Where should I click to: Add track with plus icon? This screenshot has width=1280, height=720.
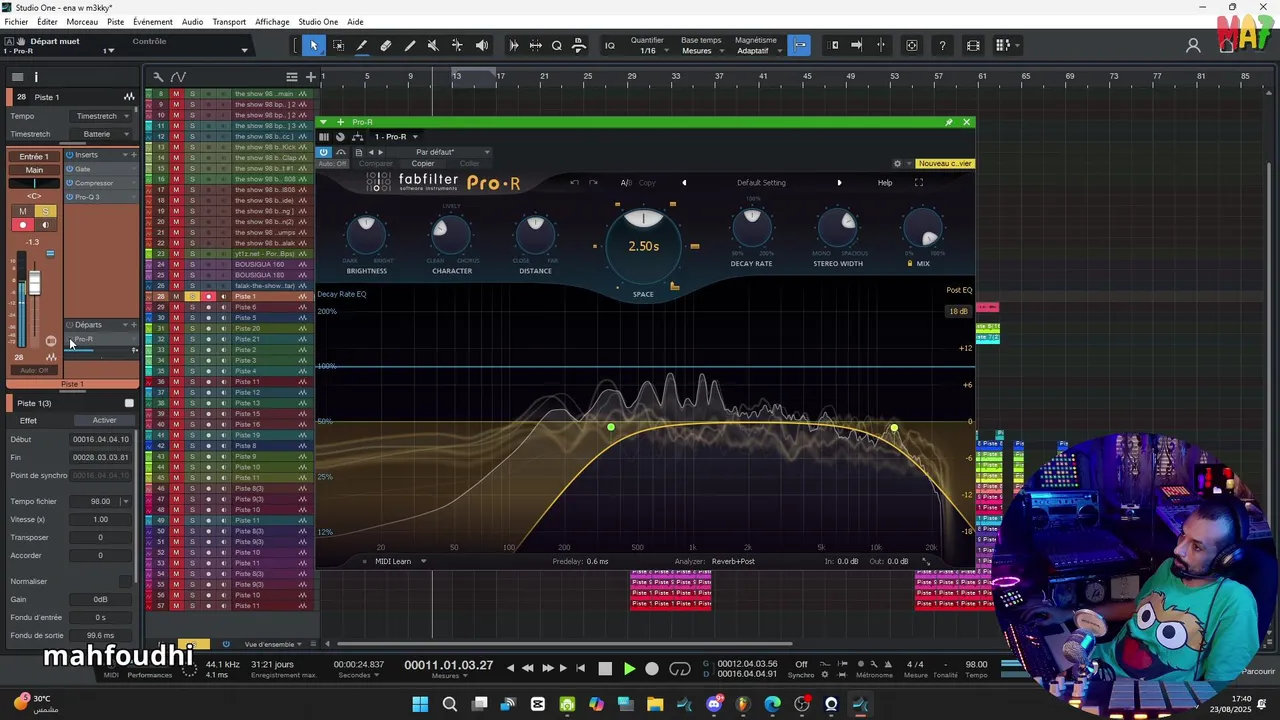point(310,77)
